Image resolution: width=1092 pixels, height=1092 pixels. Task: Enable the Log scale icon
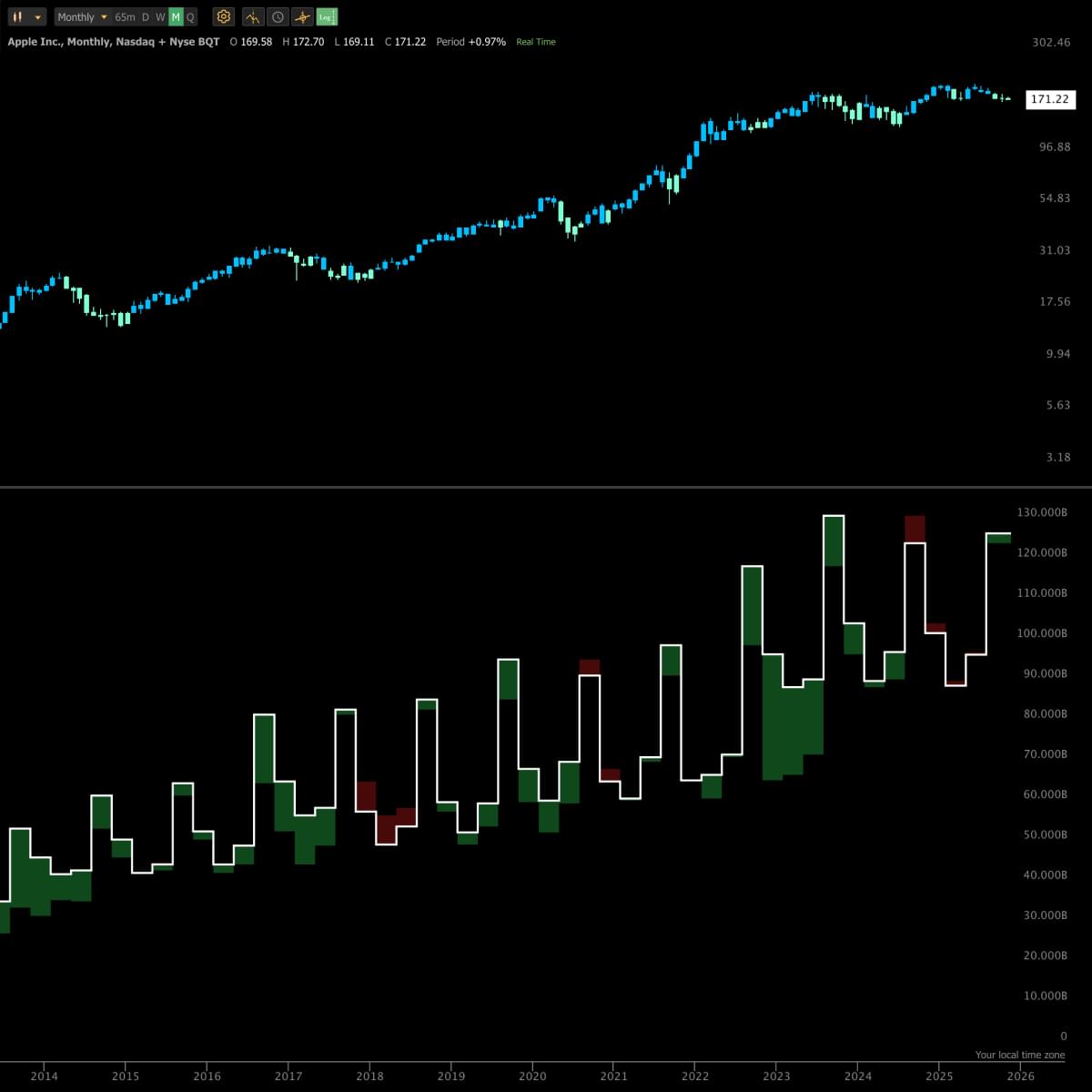tap(327, 16)
